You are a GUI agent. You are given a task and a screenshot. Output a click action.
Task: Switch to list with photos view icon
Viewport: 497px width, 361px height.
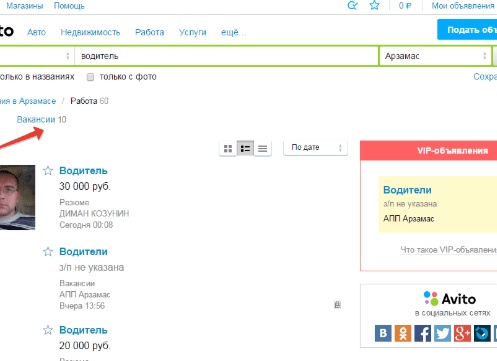pos(245,148)
